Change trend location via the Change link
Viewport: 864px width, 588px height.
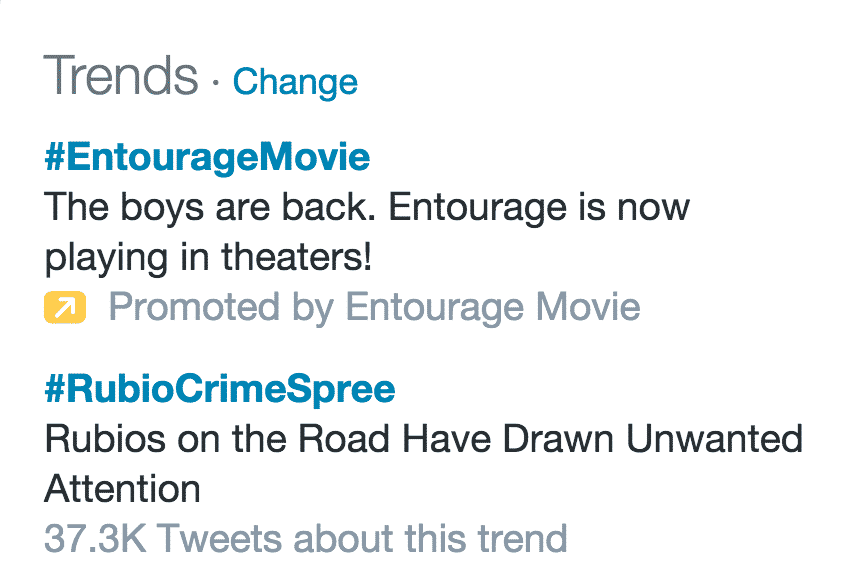pos(295,82)
